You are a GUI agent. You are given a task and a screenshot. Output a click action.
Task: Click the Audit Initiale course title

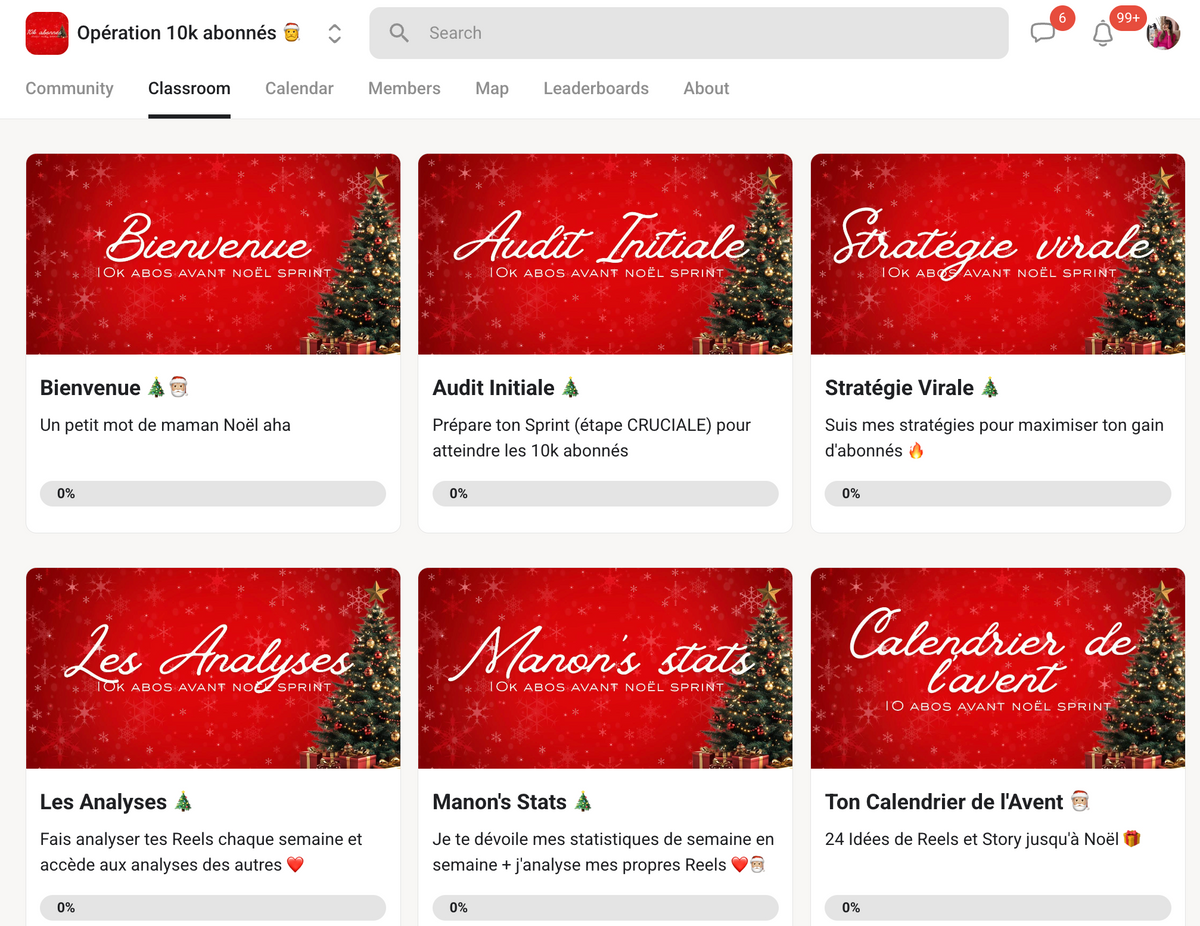pyautogui.click(x=506, y=388)
